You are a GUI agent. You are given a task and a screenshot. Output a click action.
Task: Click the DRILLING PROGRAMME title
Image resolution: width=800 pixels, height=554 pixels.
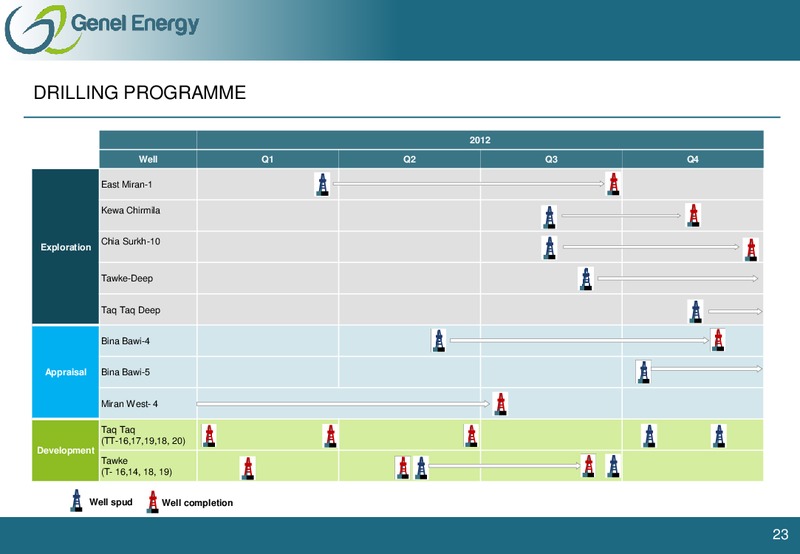click(140, 93)
